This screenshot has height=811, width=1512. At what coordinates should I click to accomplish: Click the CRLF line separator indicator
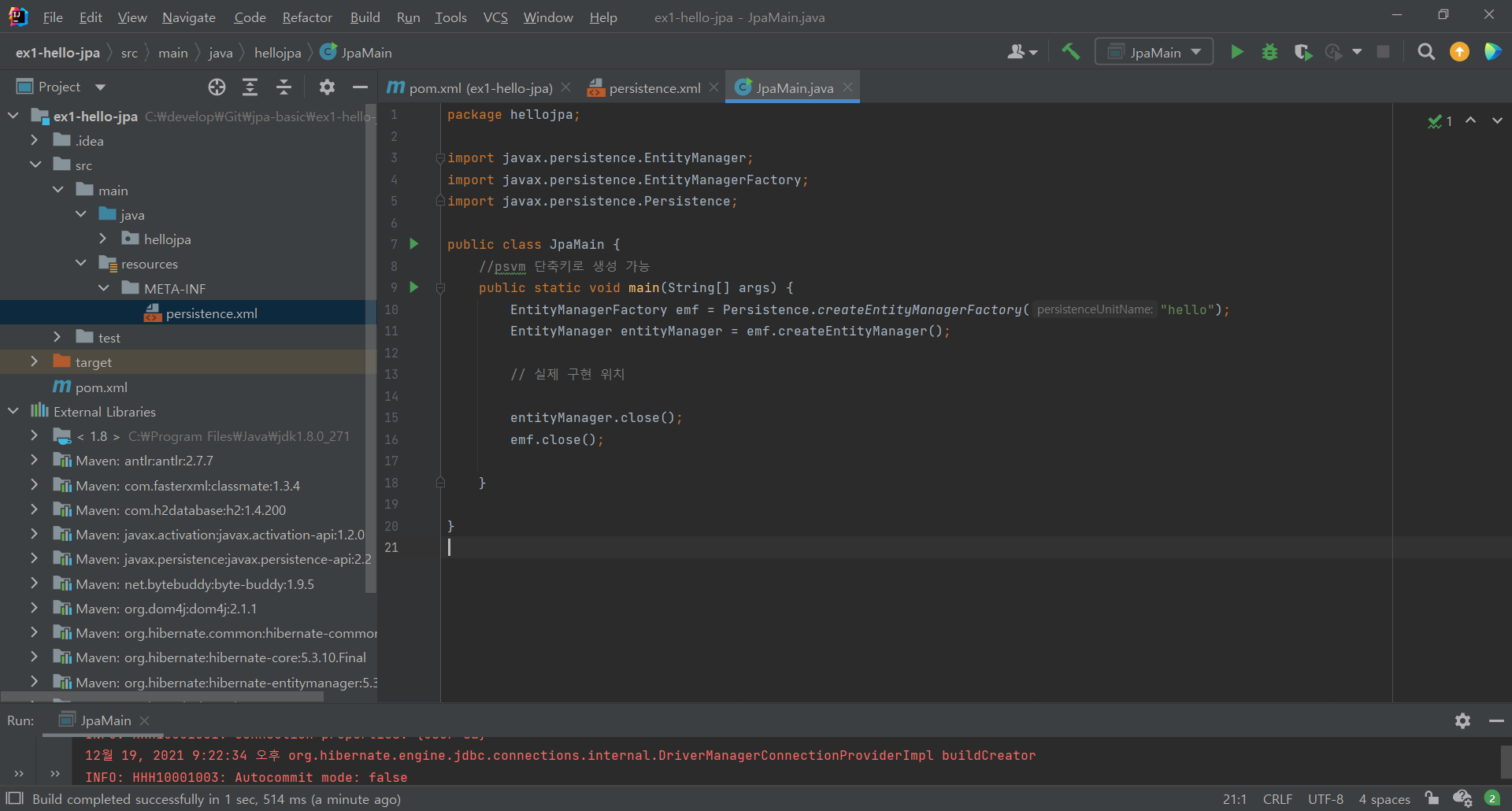tap(1277, 799)
